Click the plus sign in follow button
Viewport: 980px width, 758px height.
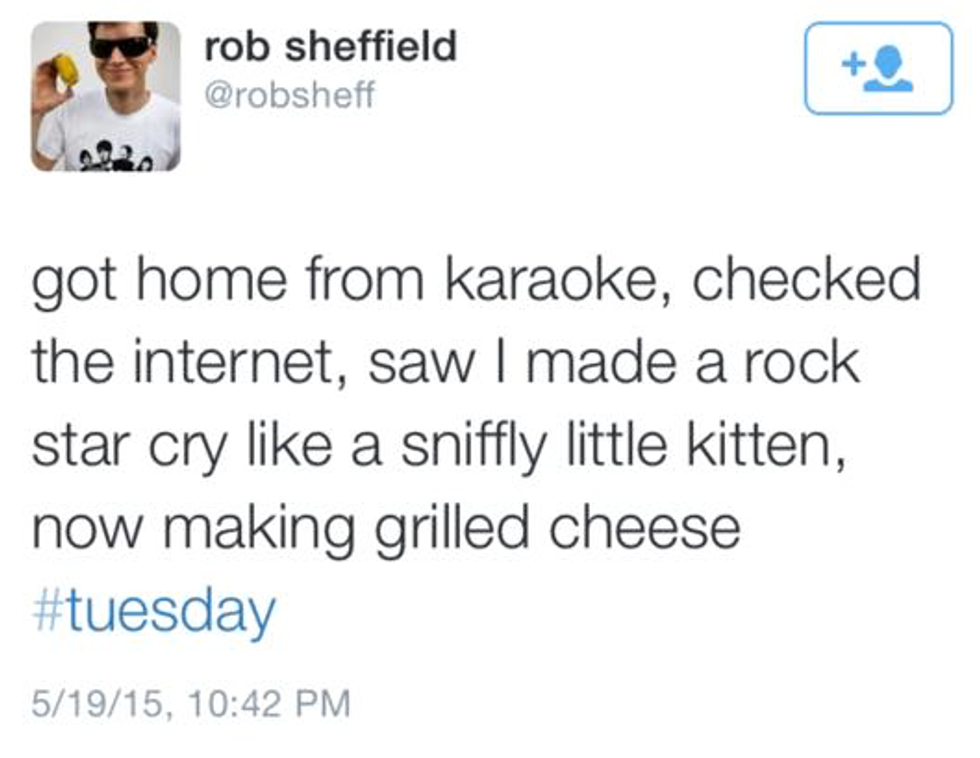(x=853, y=65)
